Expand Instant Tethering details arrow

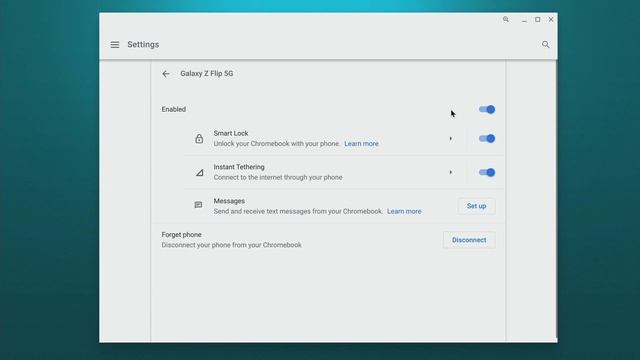[451, 172]
